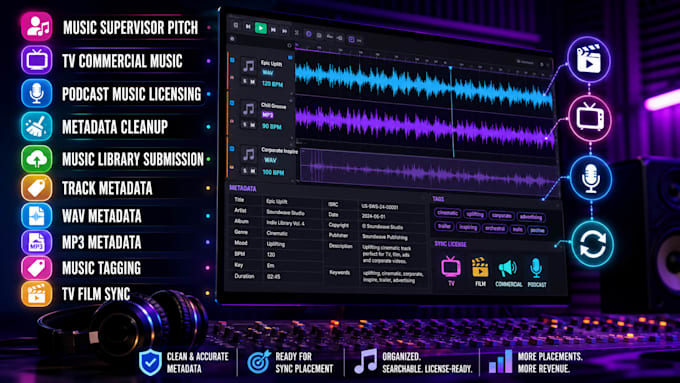Click the blue Epic Uplift waveform
Screen dimensions: 680x383
coord(424,84)
